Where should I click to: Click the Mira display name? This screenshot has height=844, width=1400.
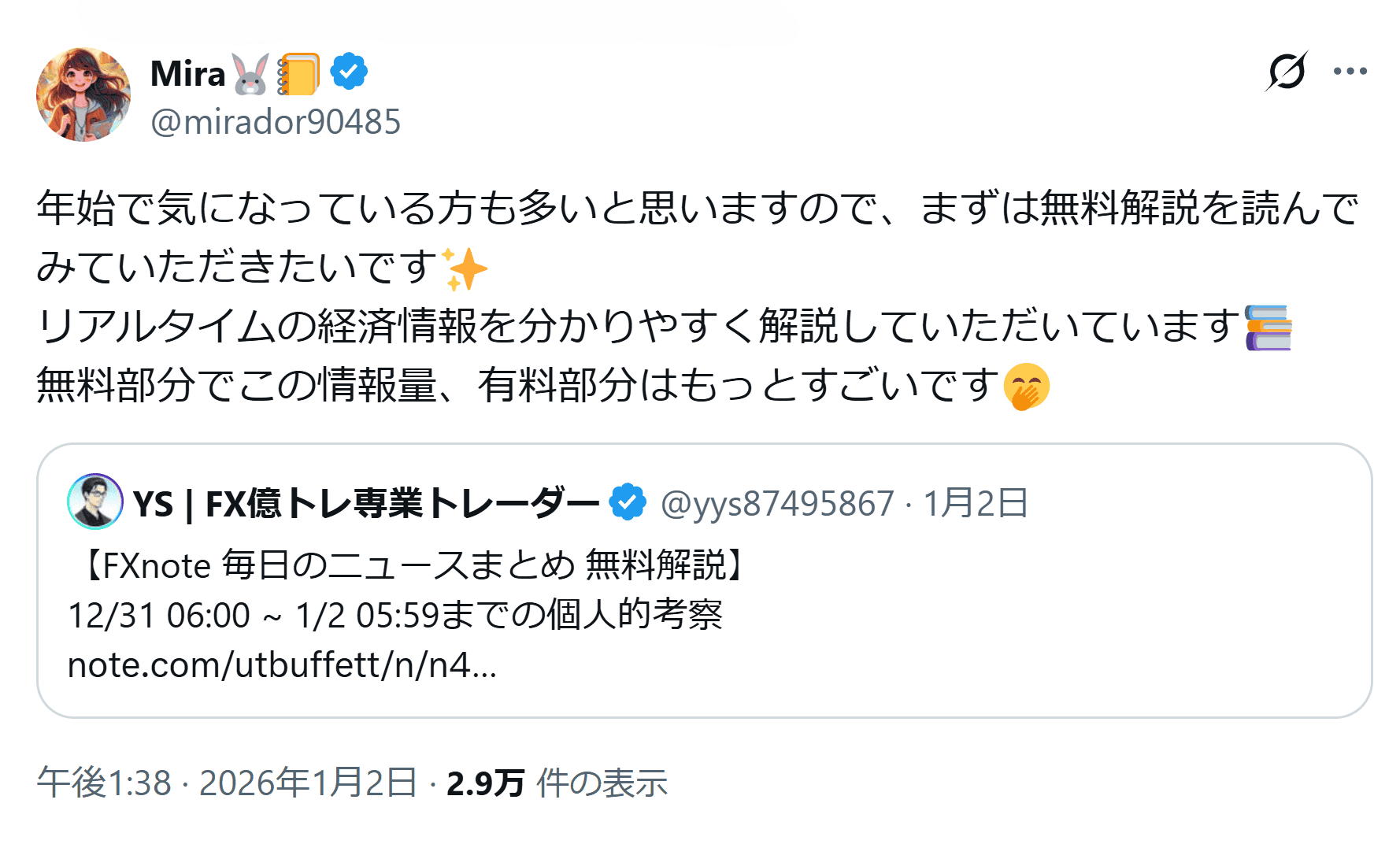point(188,74)
